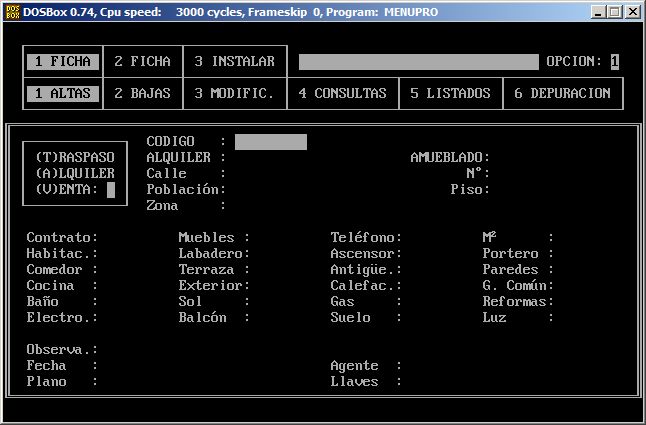
Task: Click the gray bar beside OPCION
Action: click(418, 61)
